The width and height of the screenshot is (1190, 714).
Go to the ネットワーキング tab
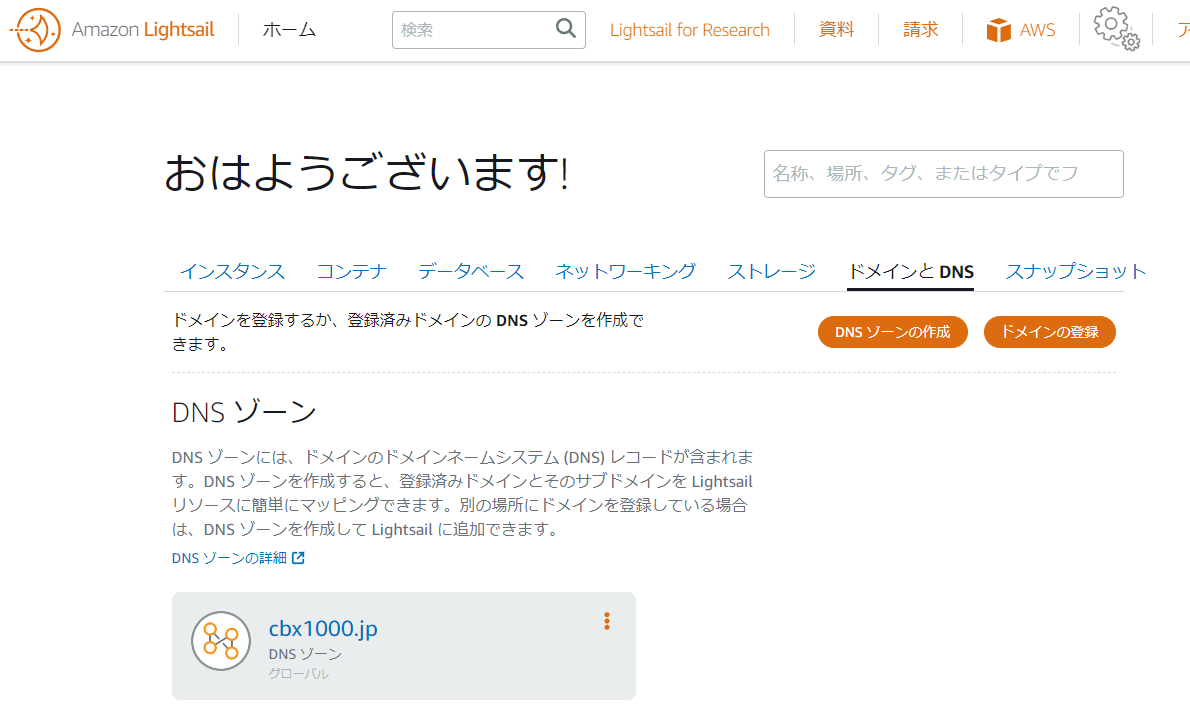[x=625, y=271]
